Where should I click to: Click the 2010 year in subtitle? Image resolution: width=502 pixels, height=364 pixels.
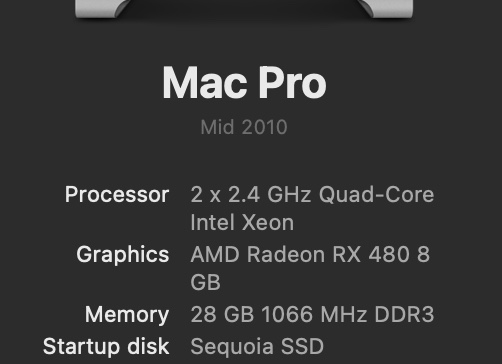click(x=264, y=127)
